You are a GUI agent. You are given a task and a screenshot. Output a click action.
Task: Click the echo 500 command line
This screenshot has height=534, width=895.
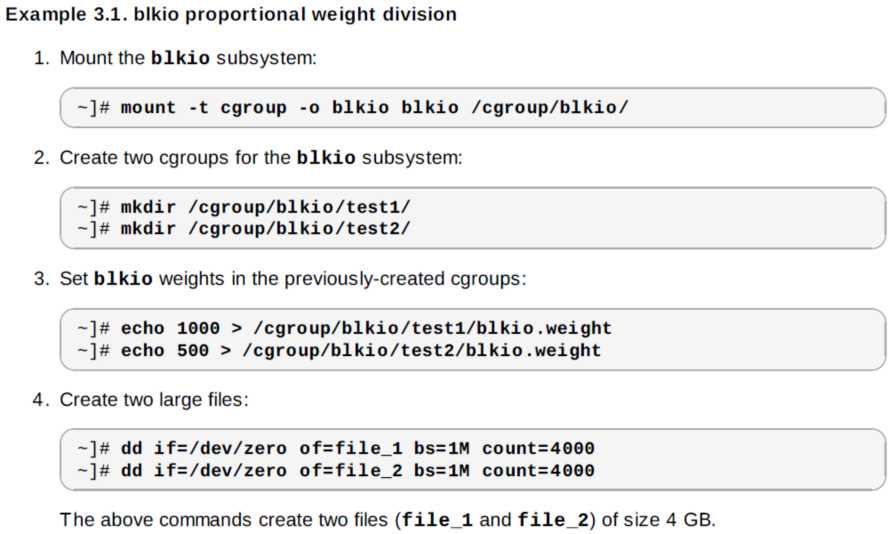coord(361,350)
